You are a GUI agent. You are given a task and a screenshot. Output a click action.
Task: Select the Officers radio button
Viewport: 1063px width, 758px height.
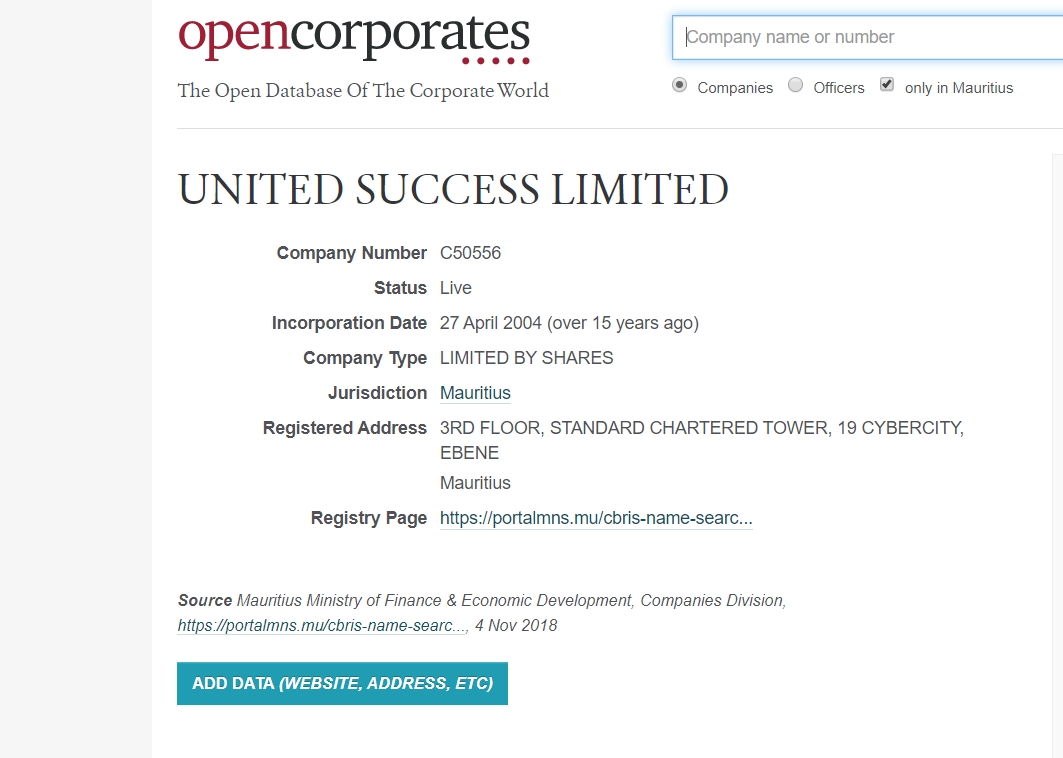point(796,86)
